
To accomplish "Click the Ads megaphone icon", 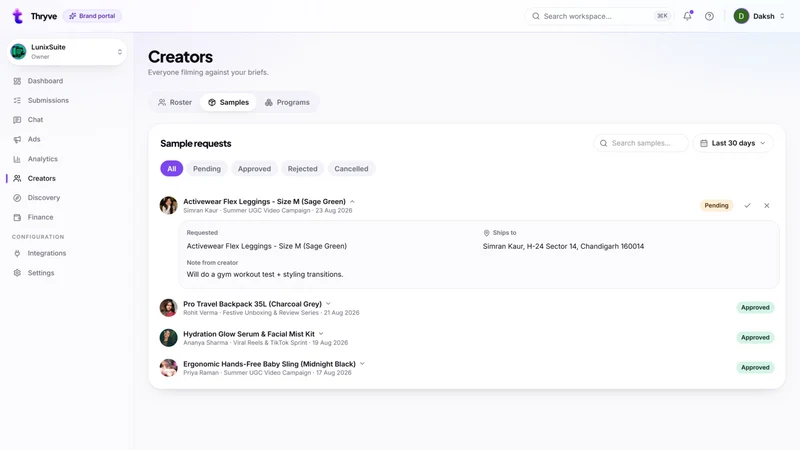I will pos(17,139).
